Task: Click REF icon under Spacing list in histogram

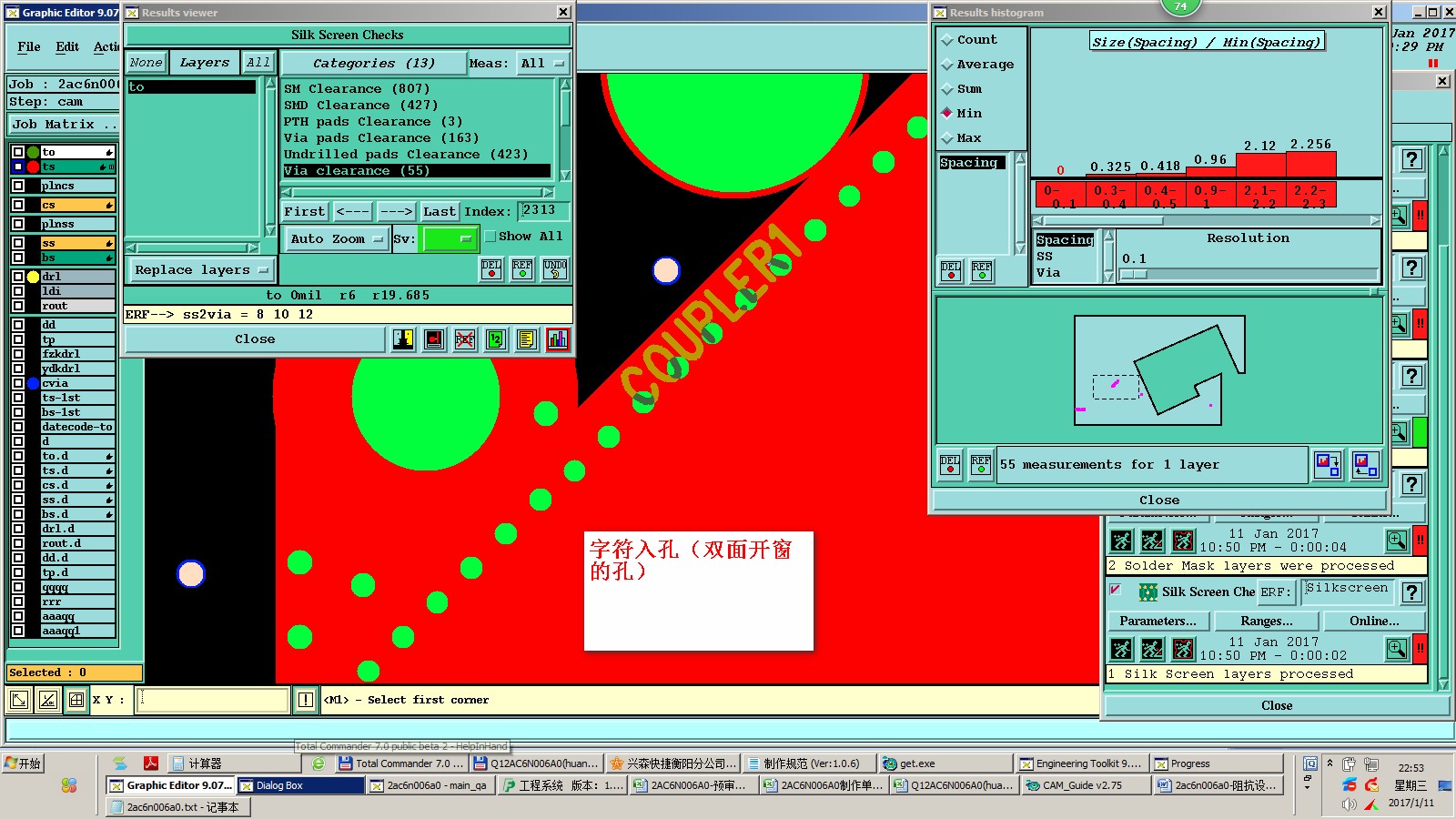Action: [982, 271]
